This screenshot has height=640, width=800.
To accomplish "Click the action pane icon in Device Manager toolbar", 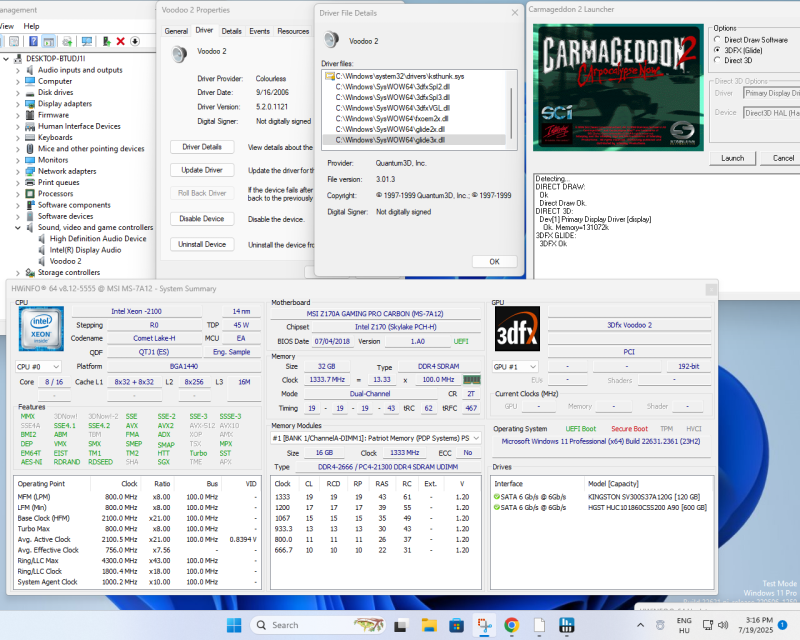I will [48, 41].
